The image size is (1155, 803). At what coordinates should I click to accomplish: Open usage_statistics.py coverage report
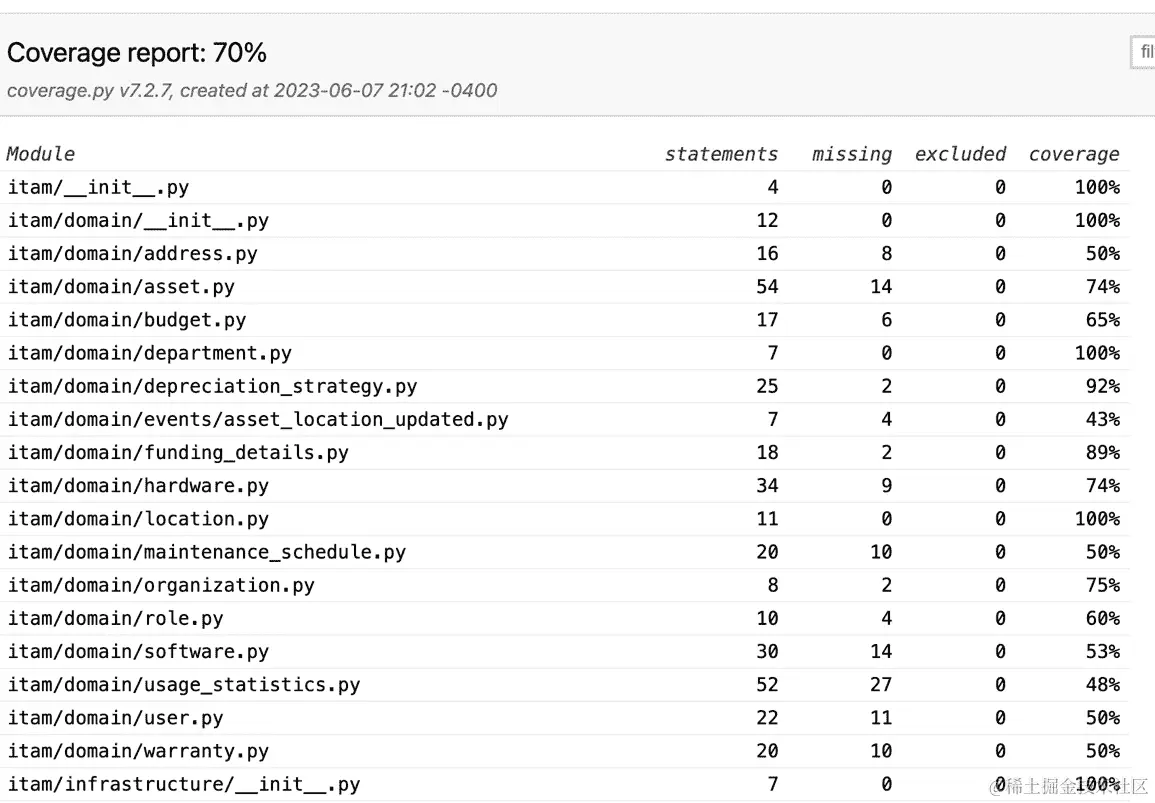click(x=183, y=685)
